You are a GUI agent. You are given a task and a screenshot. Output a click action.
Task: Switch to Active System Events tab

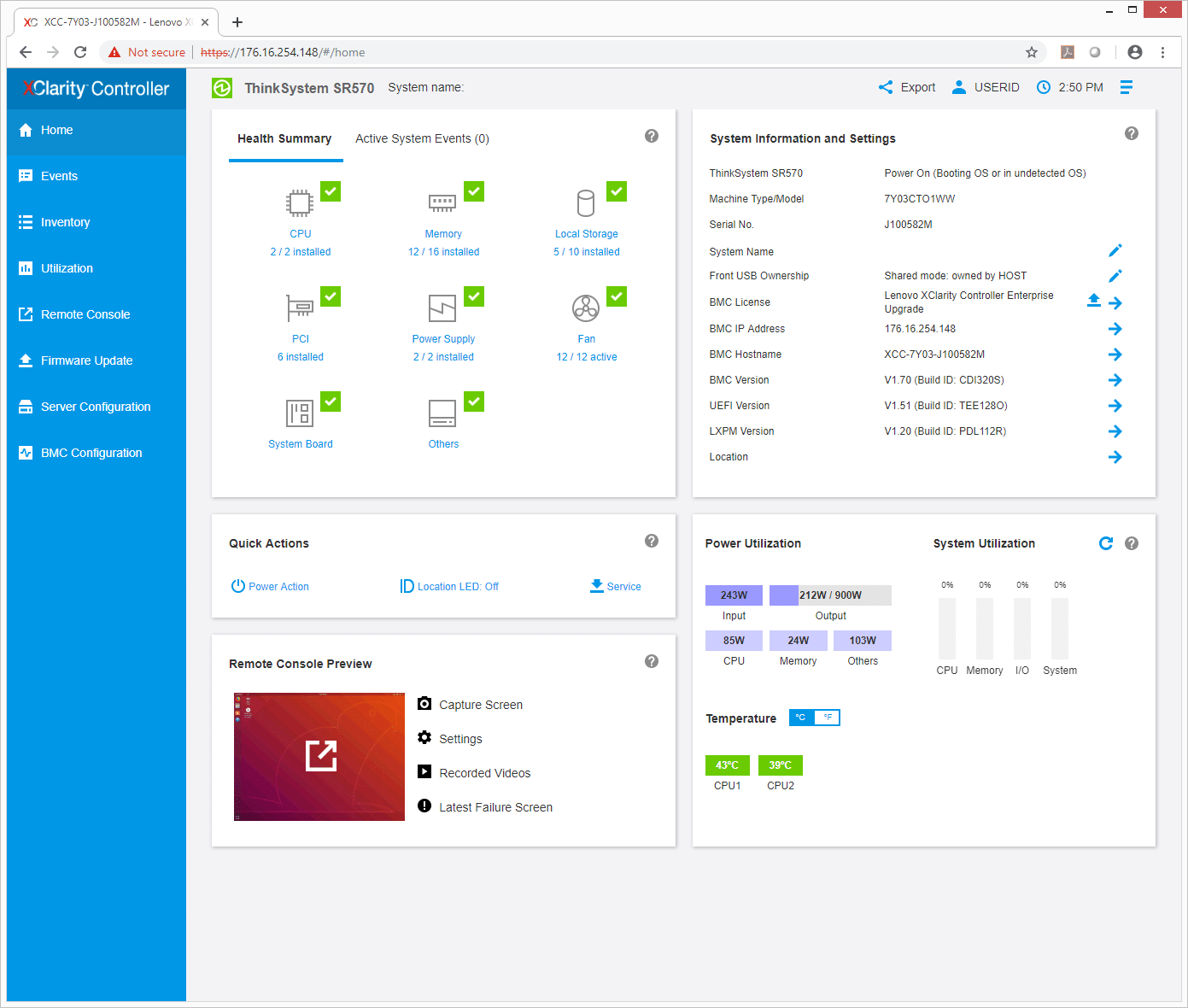point(422,138)
